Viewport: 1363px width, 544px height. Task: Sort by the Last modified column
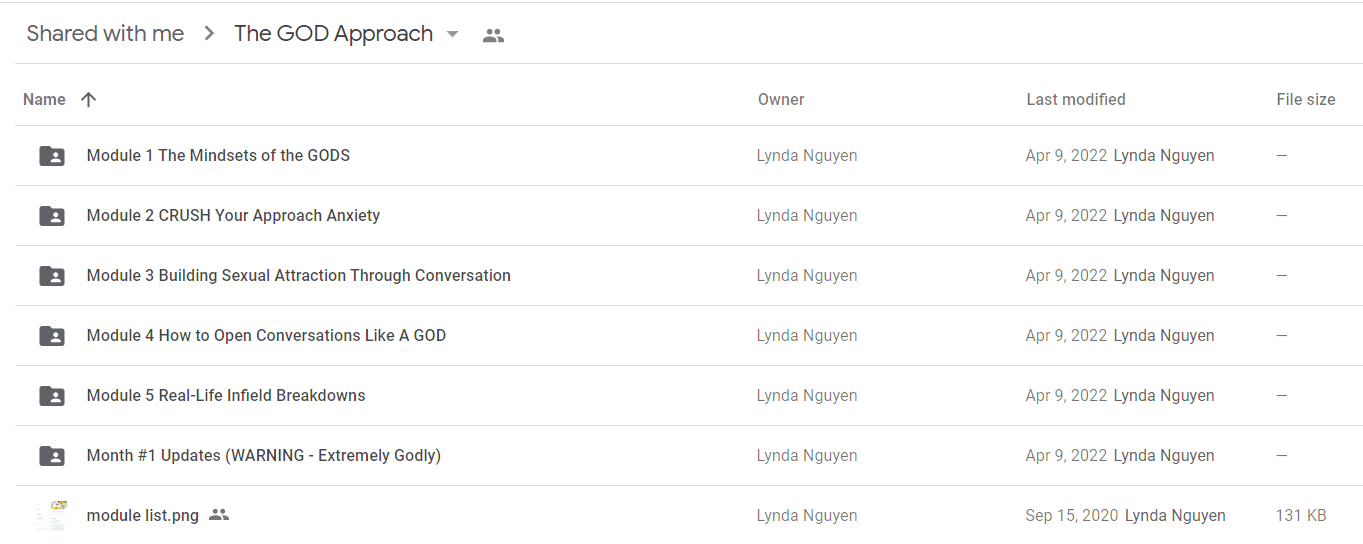[1076, 99]
